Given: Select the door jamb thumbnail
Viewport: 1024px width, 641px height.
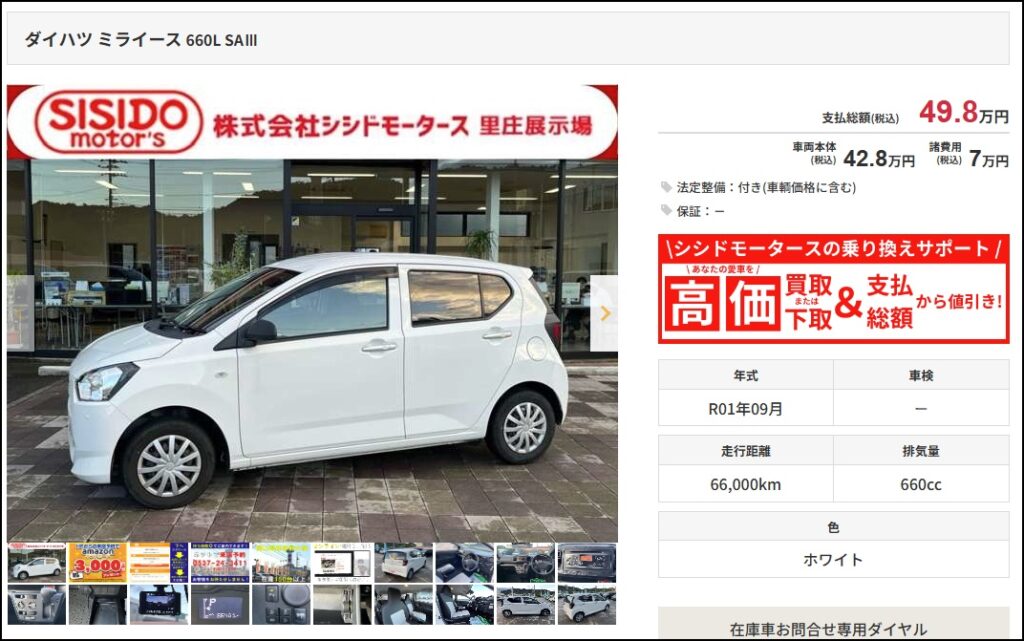Looking at the screenshot, I should point(342,604).
